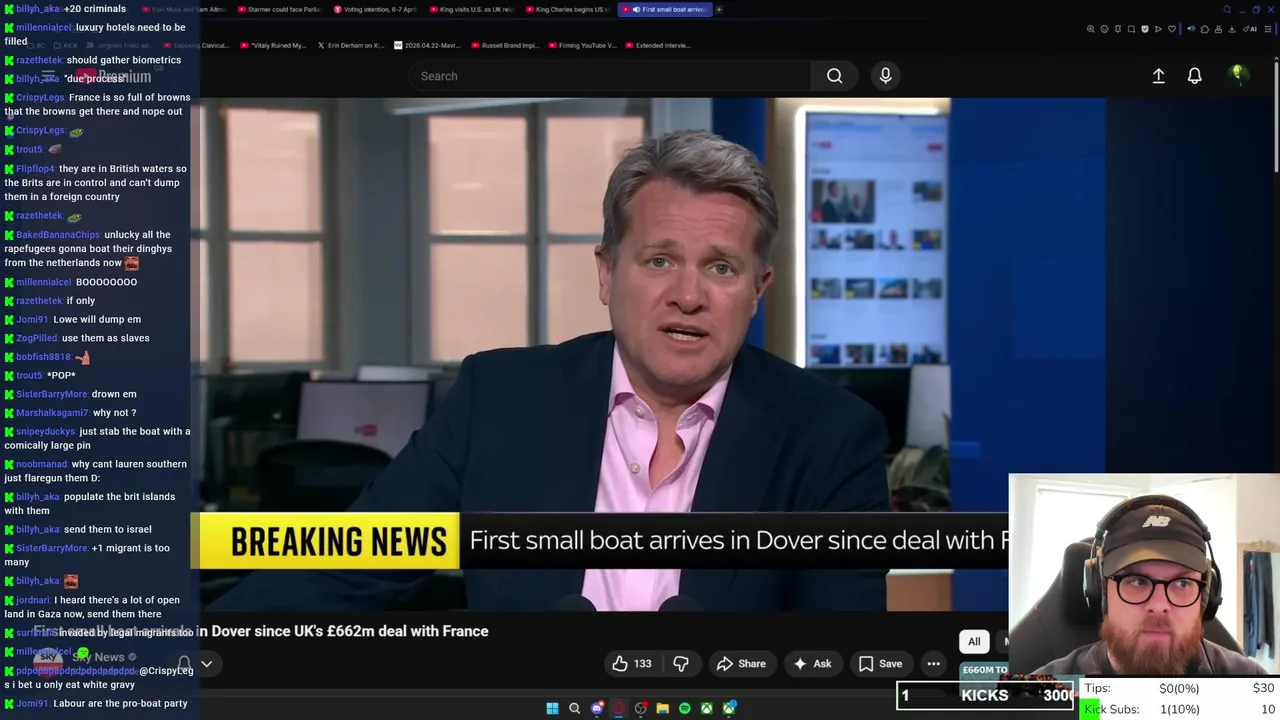Open the Vitaly Ruined My bookmark
Screen dimensions: 1280x720
point(274,45)
